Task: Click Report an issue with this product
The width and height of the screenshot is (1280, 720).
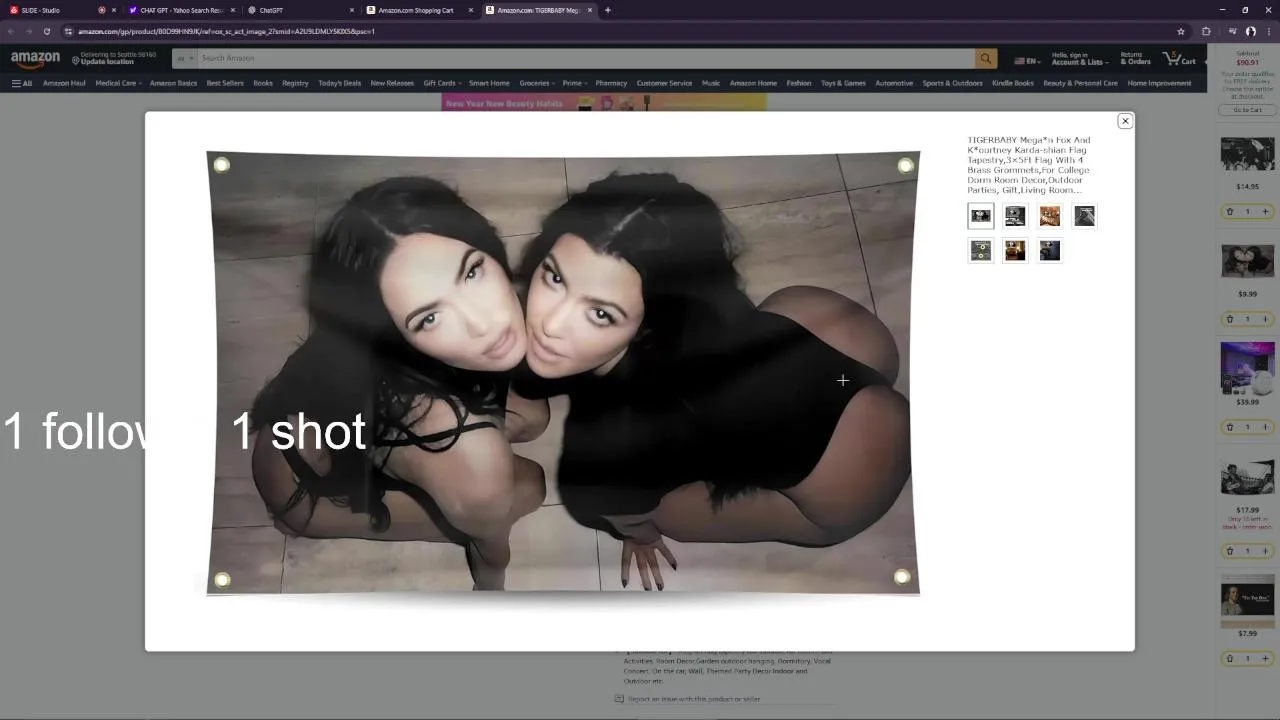Action: pos(694,699)
